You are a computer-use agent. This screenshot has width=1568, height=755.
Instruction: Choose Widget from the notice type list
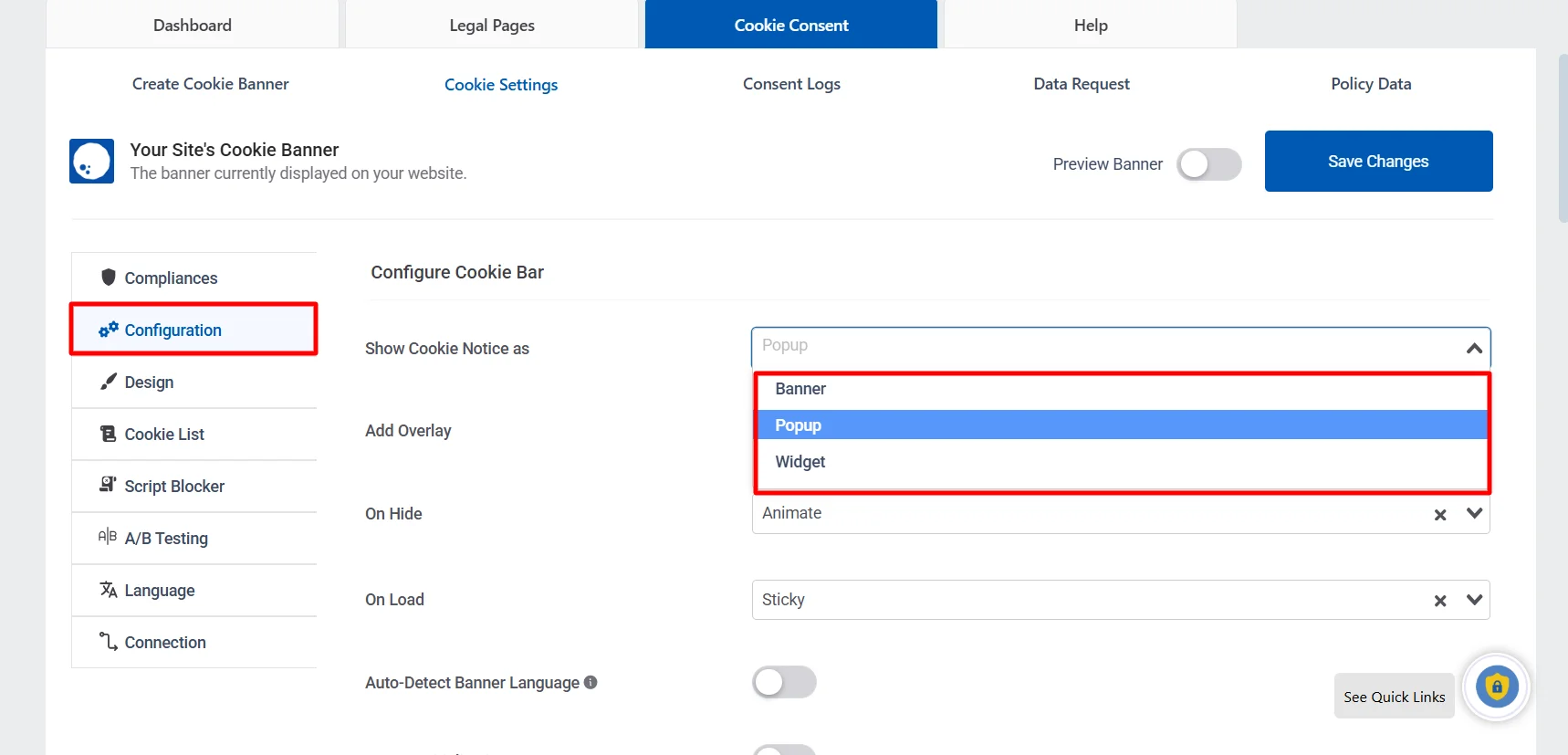point(1122,462)
